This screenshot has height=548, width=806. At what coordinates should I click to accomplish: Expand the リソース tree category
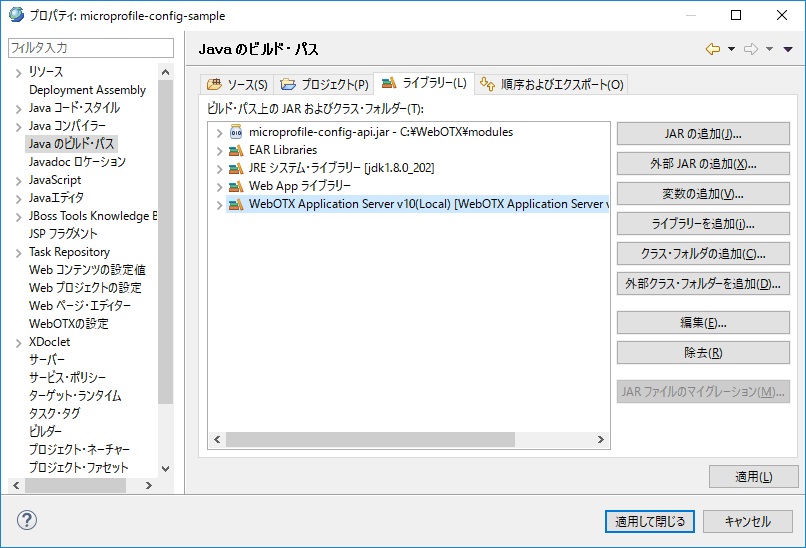tap(18, 72)
